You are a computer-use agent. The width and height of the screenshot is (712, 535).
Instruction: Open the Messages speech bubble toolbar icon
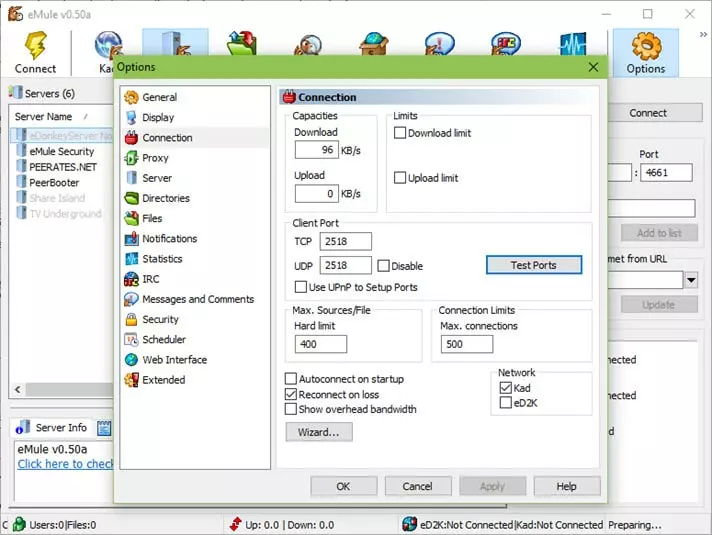coord(439,44)
